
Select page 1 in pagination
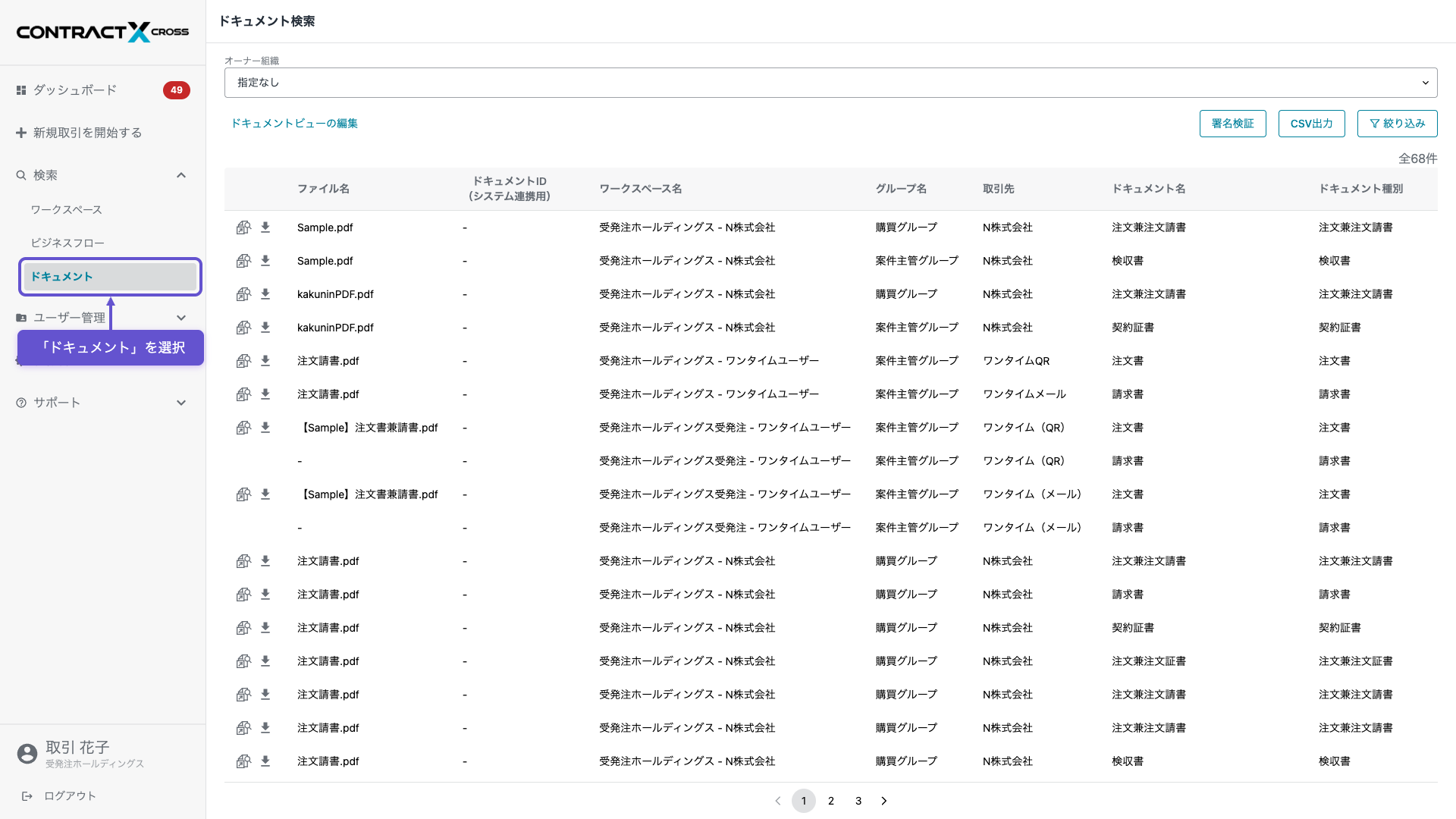click(x=803, y=801)
